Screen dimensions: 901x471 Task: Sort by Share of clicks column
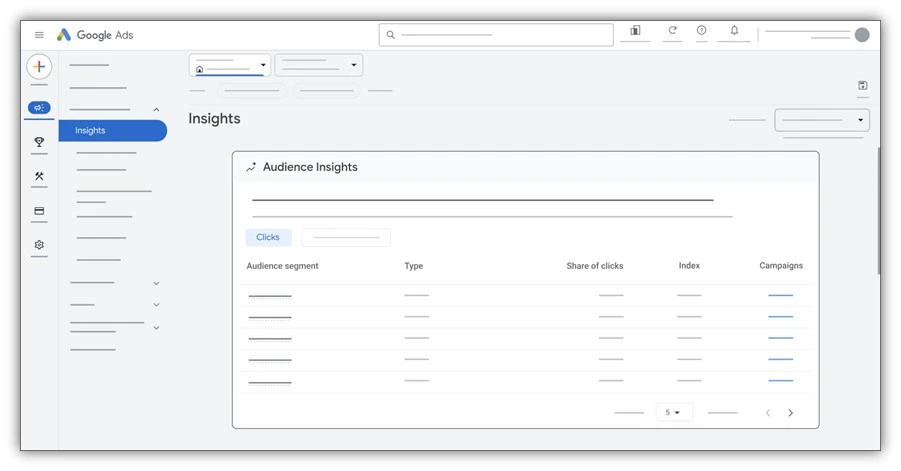tap(595, 266)
